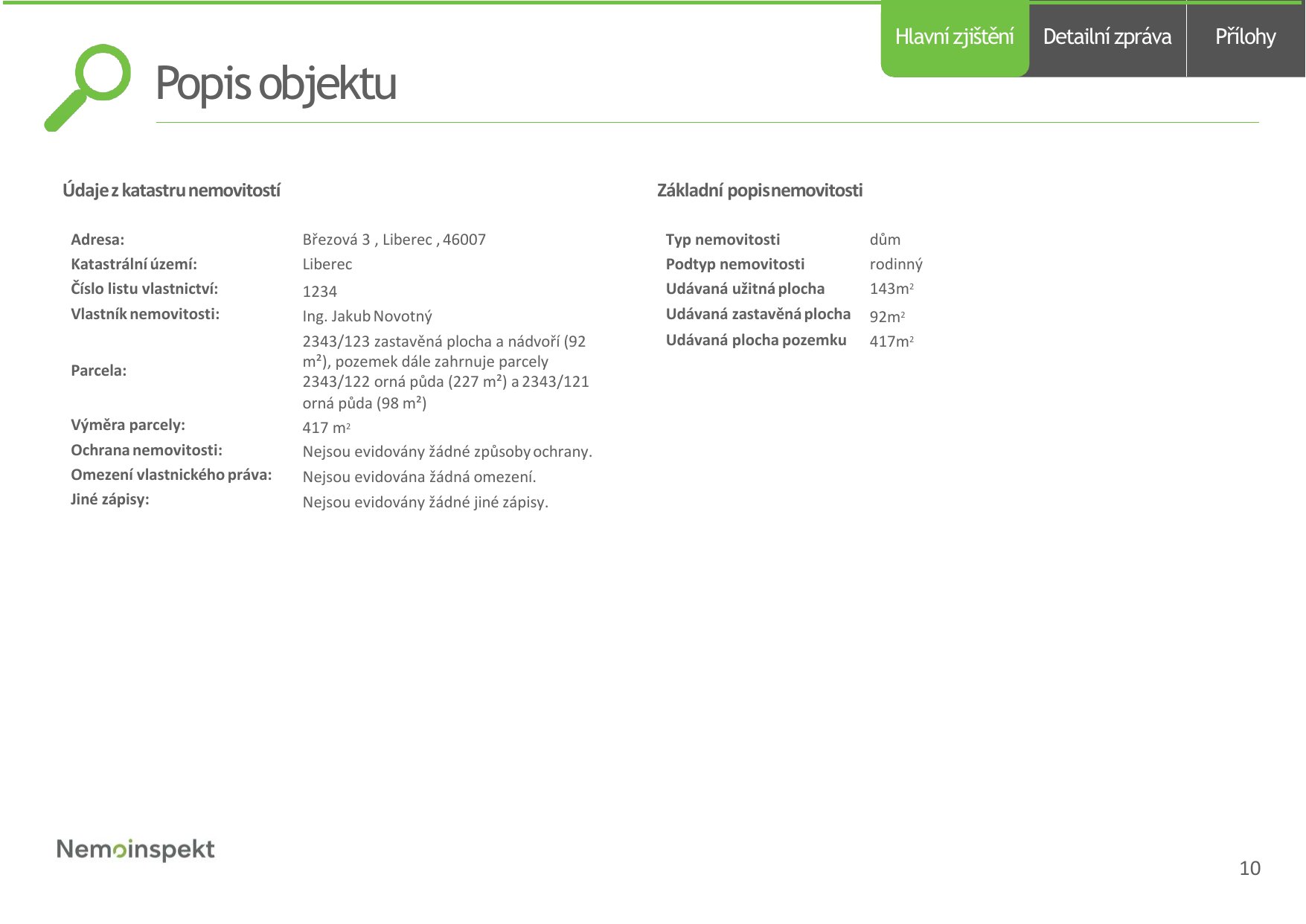
Task: Click the Výměra parcely: label
Action: [x=128, y=425]
